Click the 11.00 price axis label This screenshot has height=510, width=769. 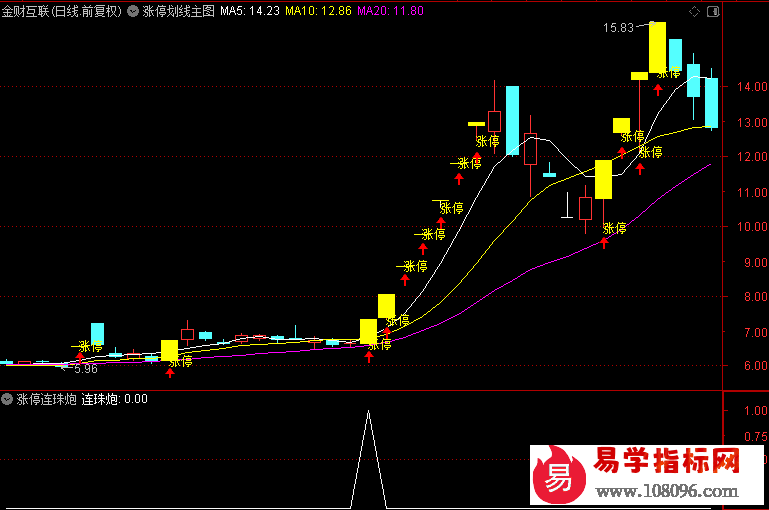[752, 193]
